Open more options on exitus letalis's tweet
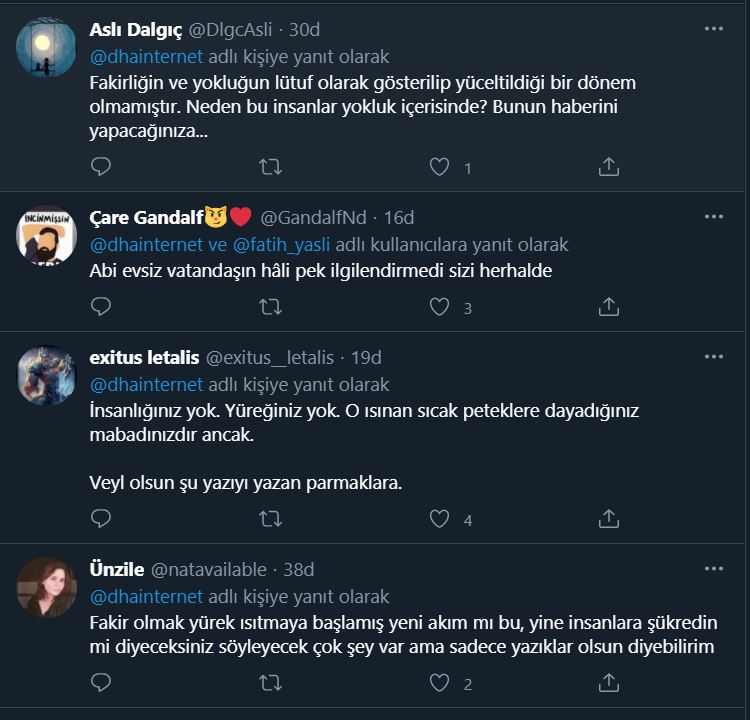The image size is (750, 720). coord(713,357)
